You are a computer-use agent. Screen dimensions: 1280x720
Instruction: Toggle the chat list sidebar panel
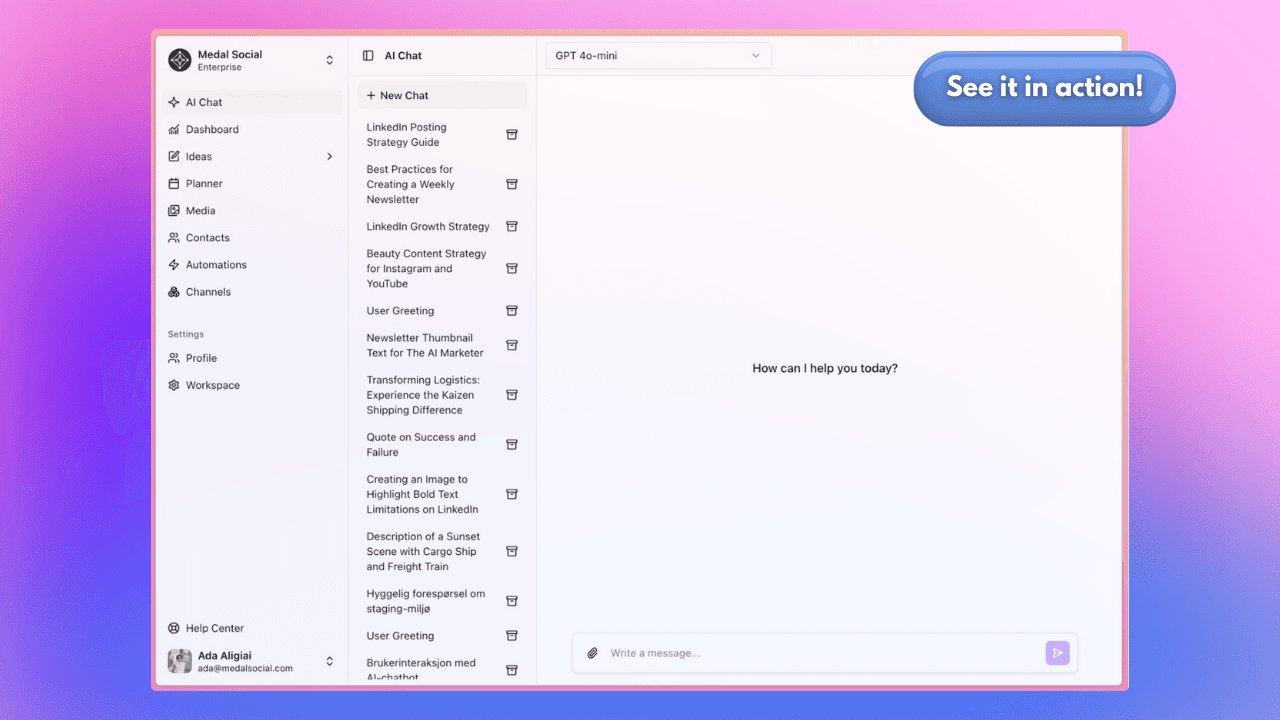[368, 56]
